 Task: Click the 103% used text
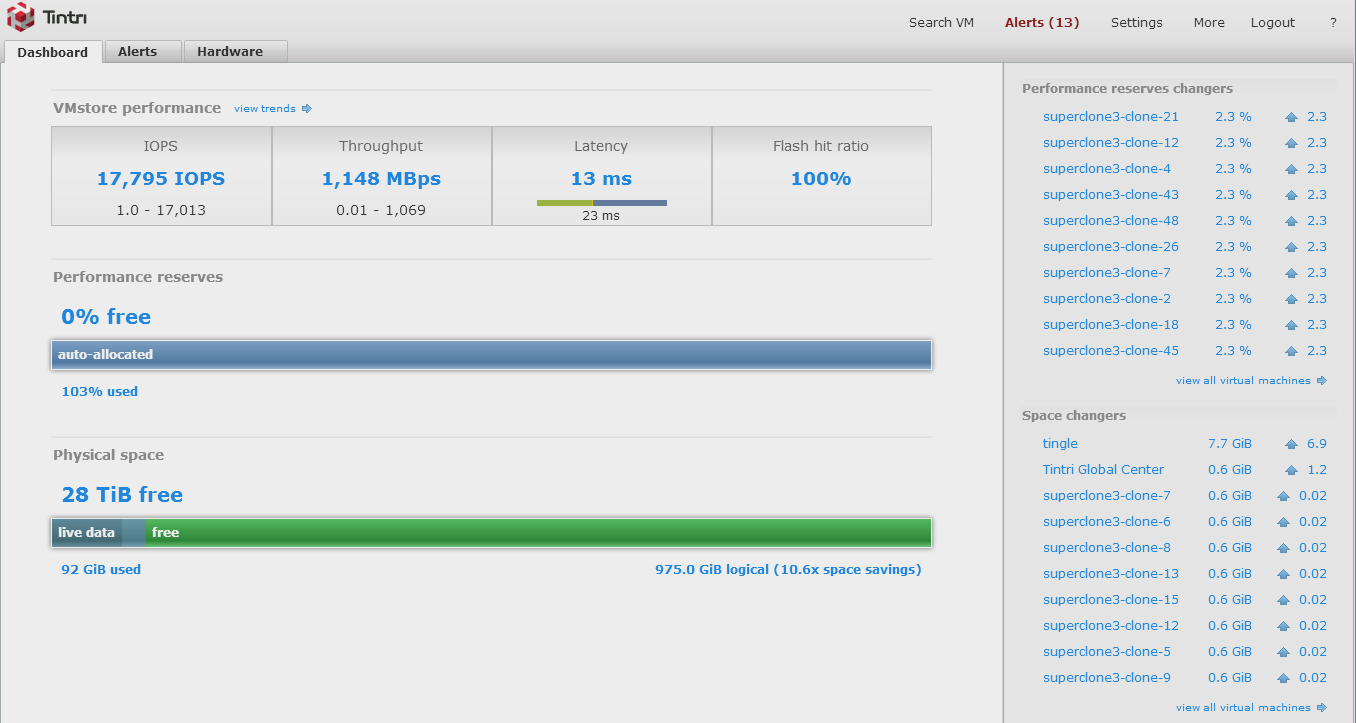point(100,392)
